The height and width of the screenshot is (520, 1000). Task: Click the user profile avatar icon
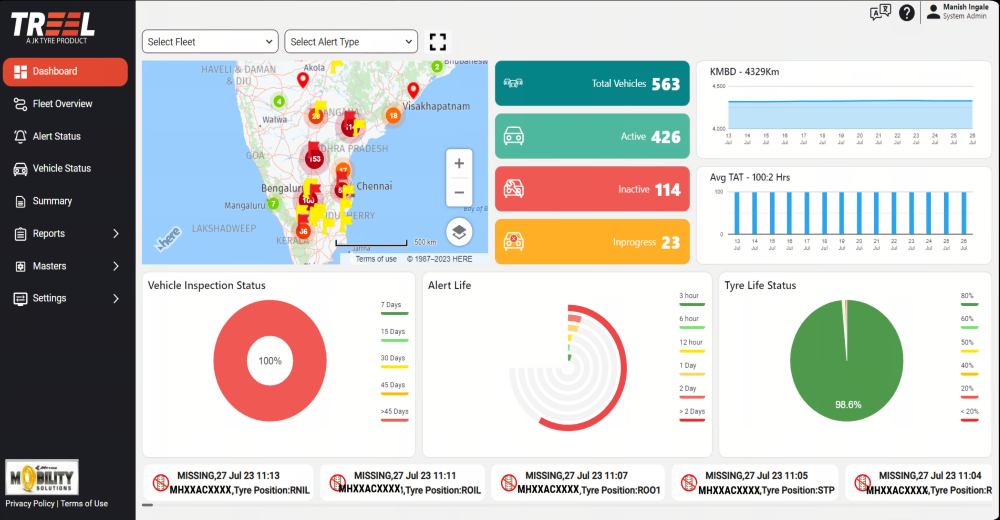933,12
